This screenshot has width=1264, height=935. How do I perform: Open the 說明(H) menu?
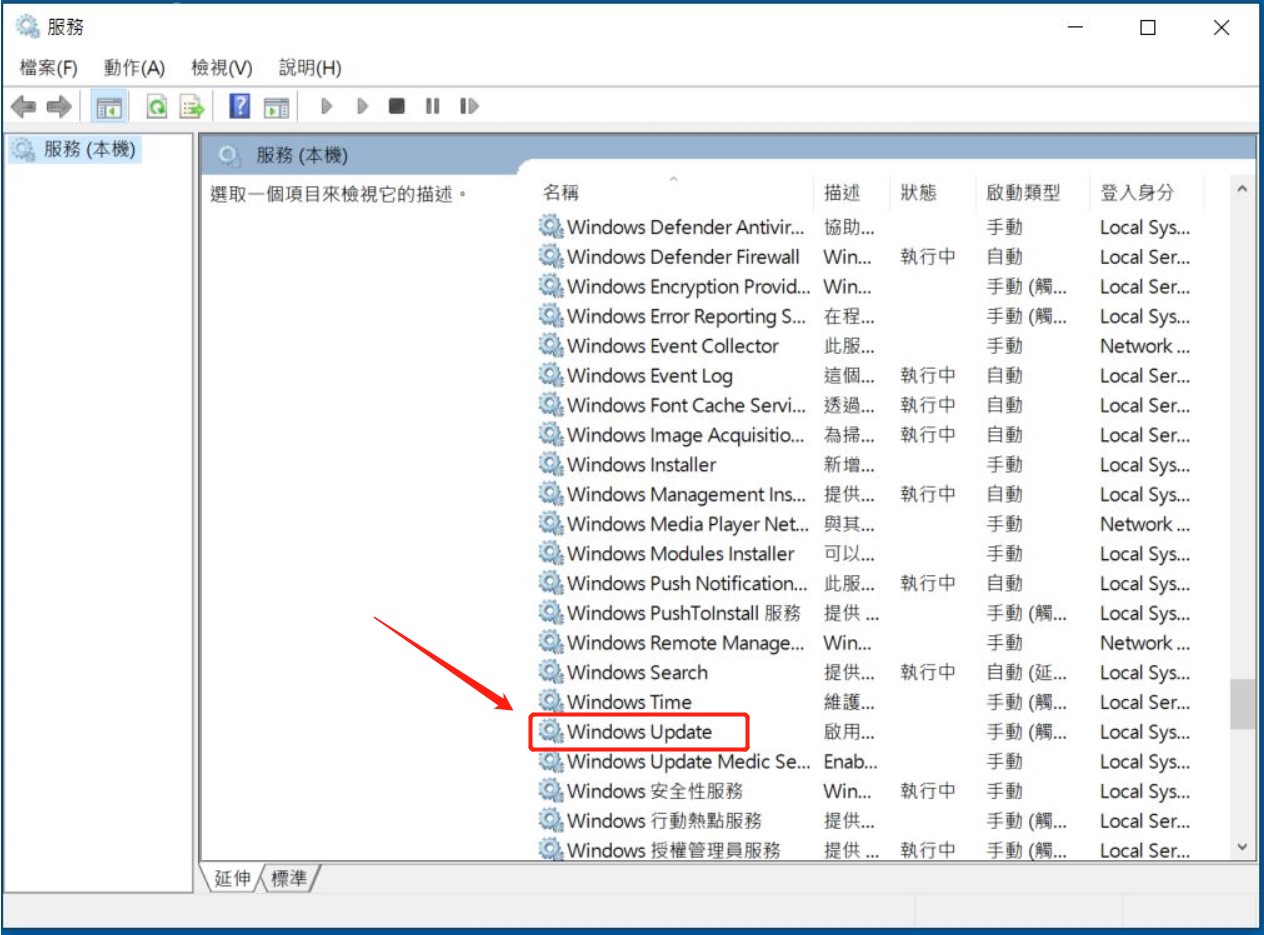[310, 68]
